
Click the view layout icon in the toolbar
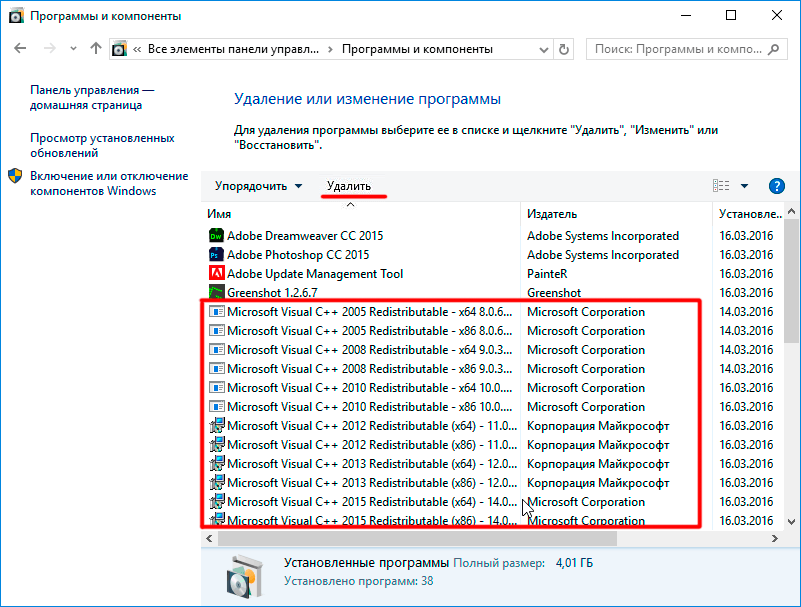coord(721,186)
